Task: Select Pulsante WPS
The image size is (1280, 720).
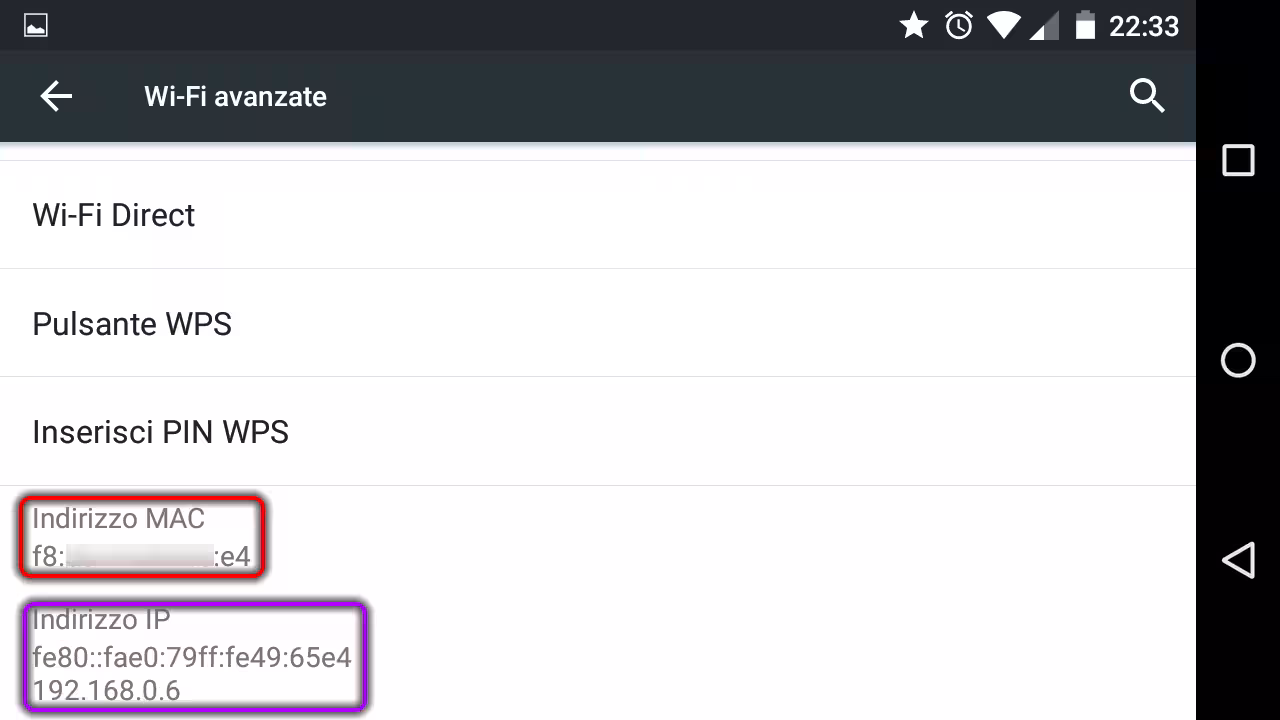Action: click(131, 323)
